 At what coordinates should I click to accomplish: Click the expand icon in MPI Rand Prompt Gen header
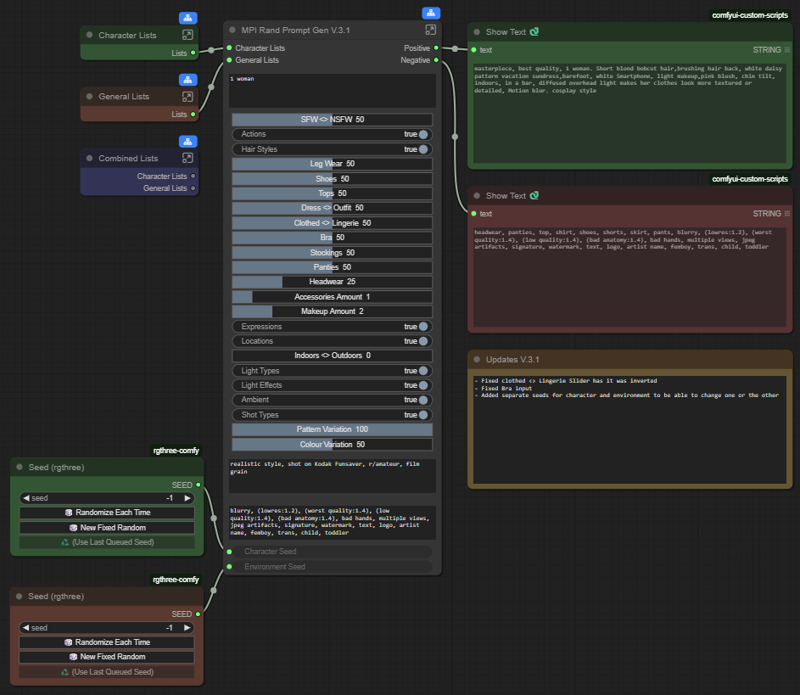point(431,30)
